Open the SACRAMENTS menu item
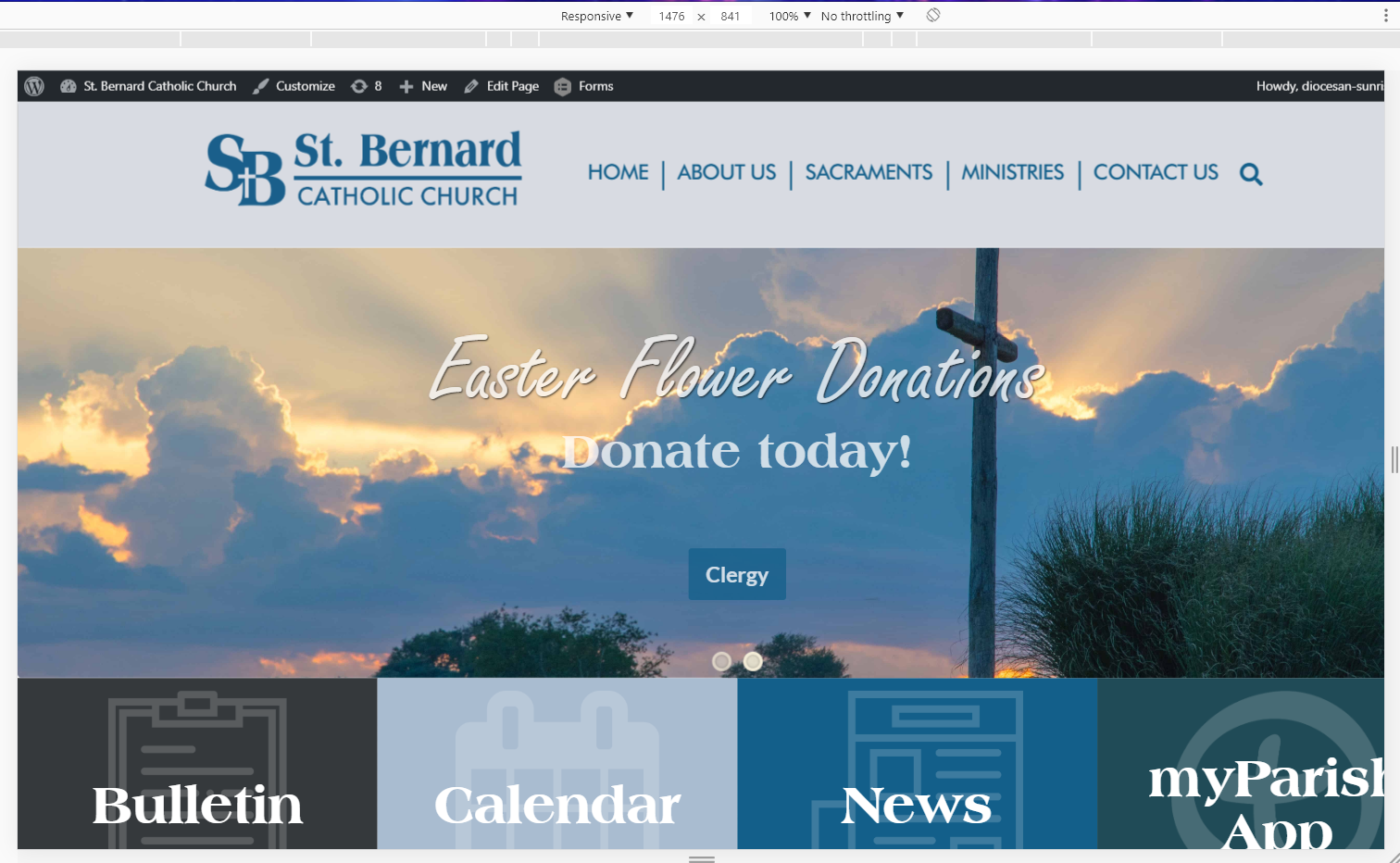 pos(868,172)
